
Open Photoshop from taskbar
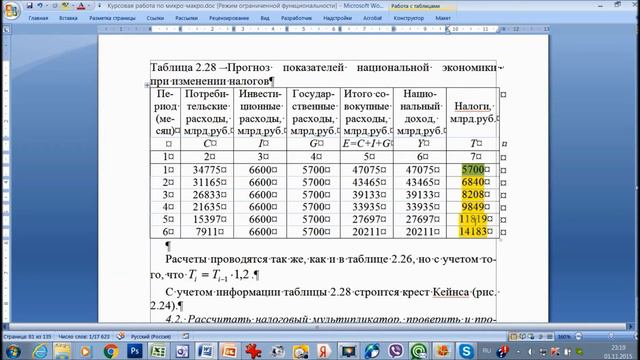click(x=134, y=351)
